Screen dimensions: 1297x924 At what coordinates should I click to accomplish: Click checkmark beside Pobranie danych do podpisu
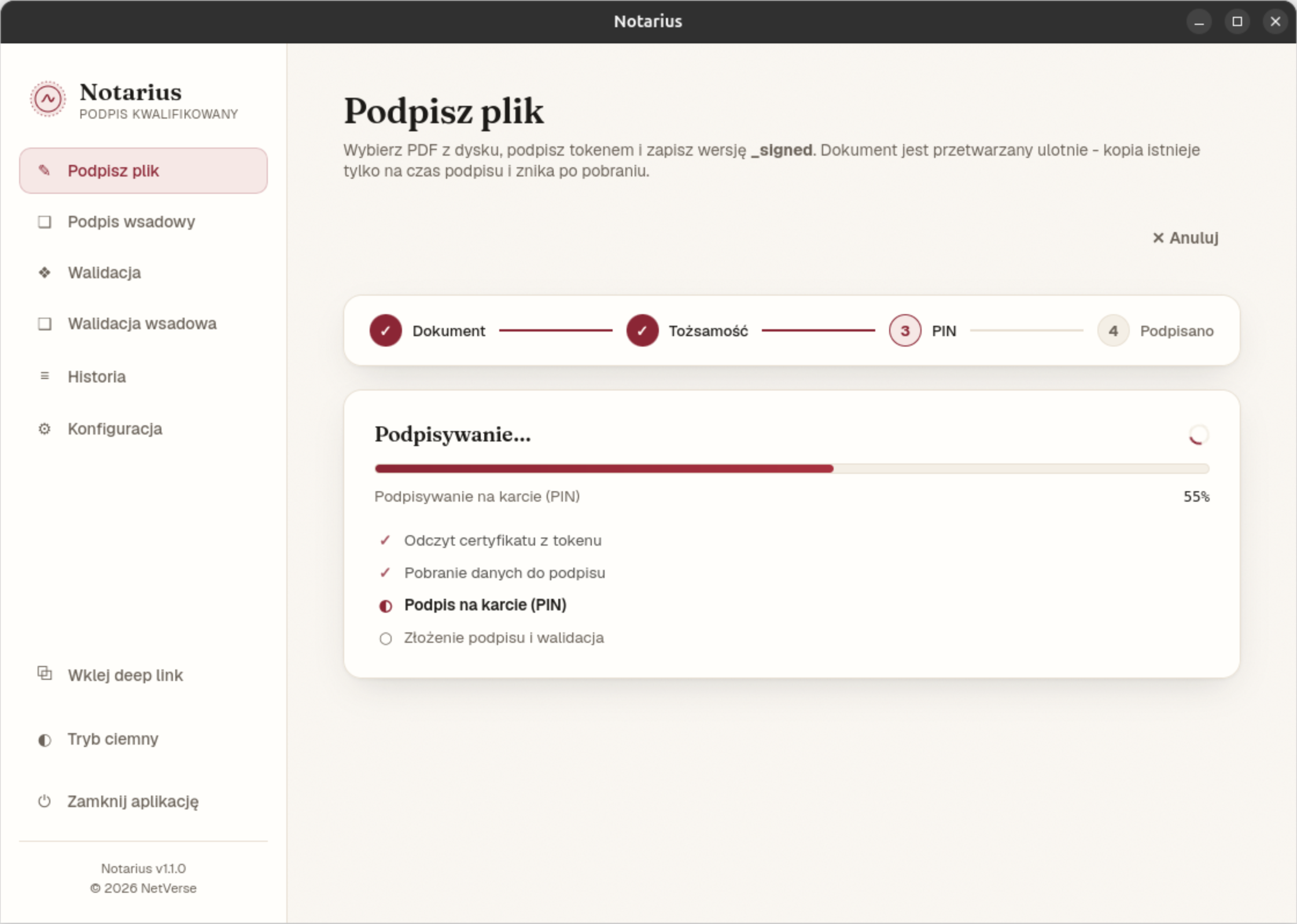click(x=385, y=573)
